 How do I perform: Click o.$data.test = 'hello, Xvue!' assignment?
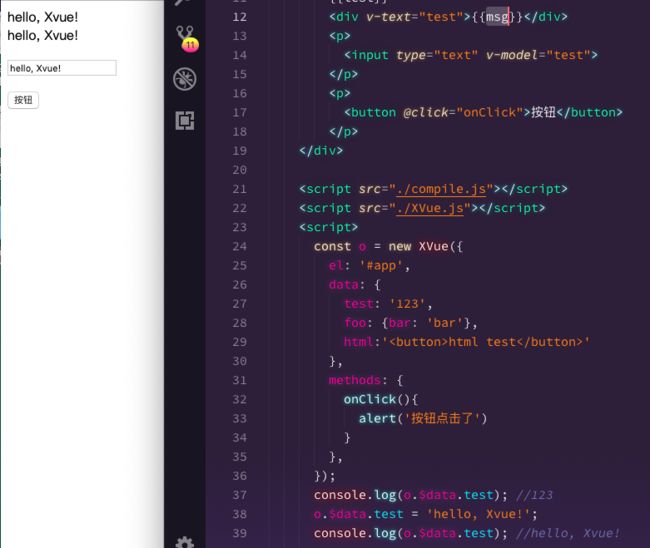pyautogui.click(x=425, y=514)
